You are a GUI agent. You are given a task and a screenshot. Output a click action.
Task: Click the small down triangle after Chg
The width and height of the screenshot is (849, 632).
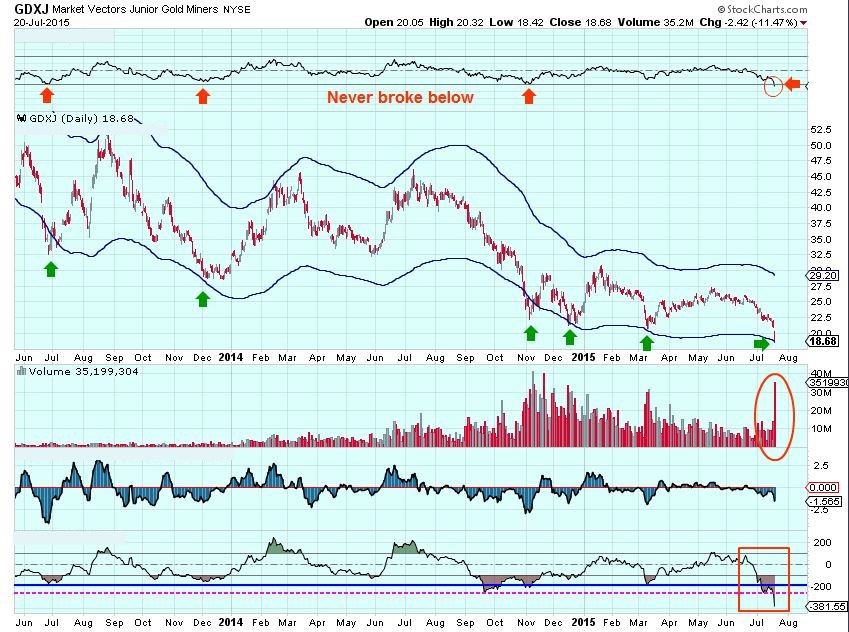coord(804,23)
